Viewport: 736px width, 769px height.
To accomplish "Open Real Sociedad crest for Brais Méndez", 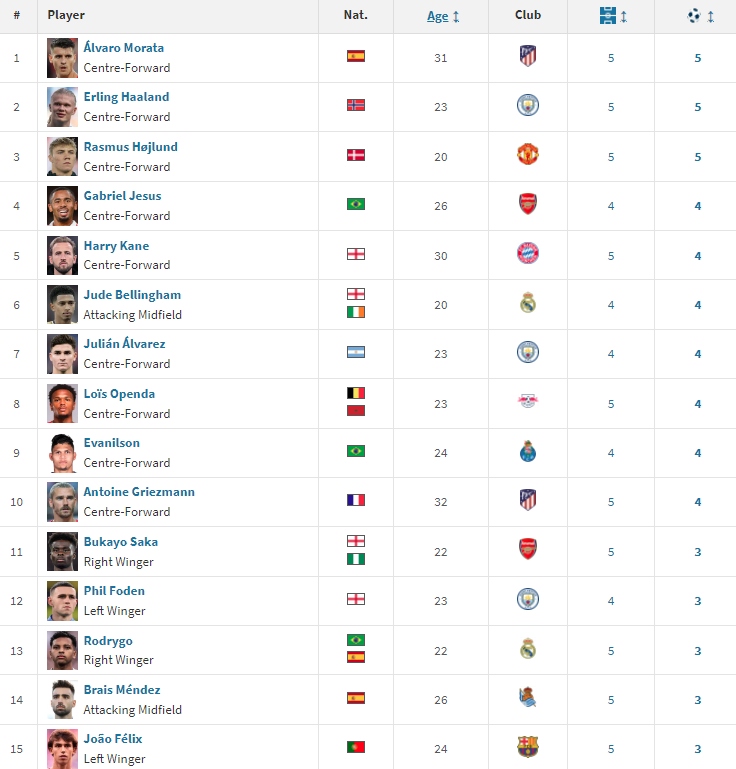I will tap(528, 697).
